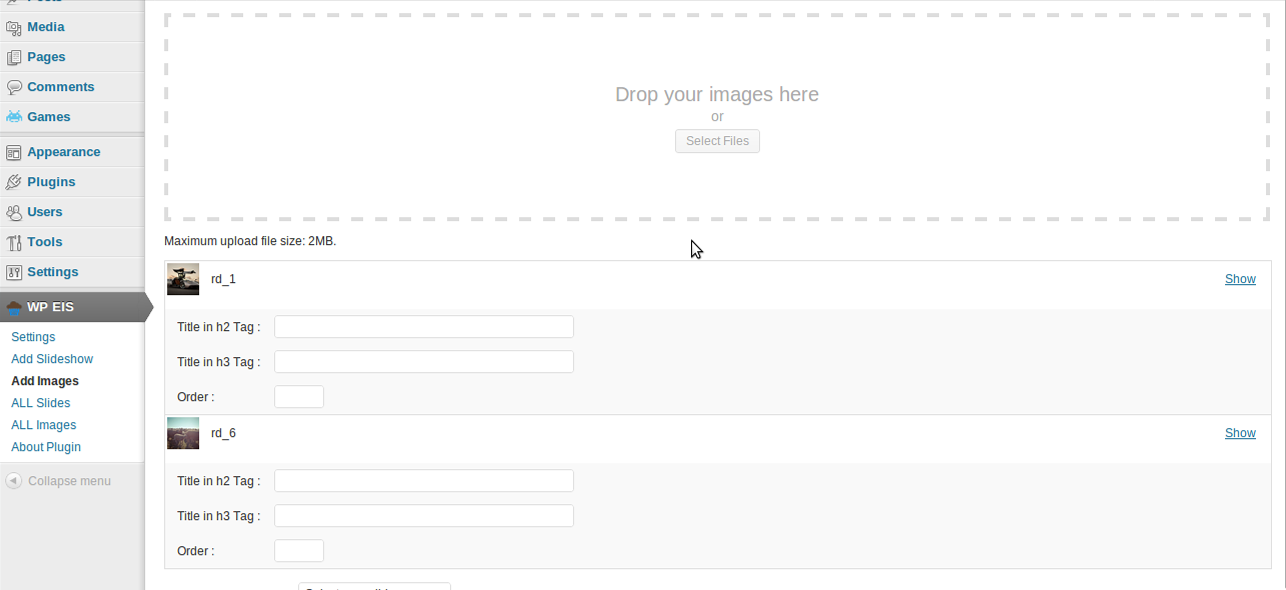Collapse the admin menu
1286x590 pixels.
[58, 481]
